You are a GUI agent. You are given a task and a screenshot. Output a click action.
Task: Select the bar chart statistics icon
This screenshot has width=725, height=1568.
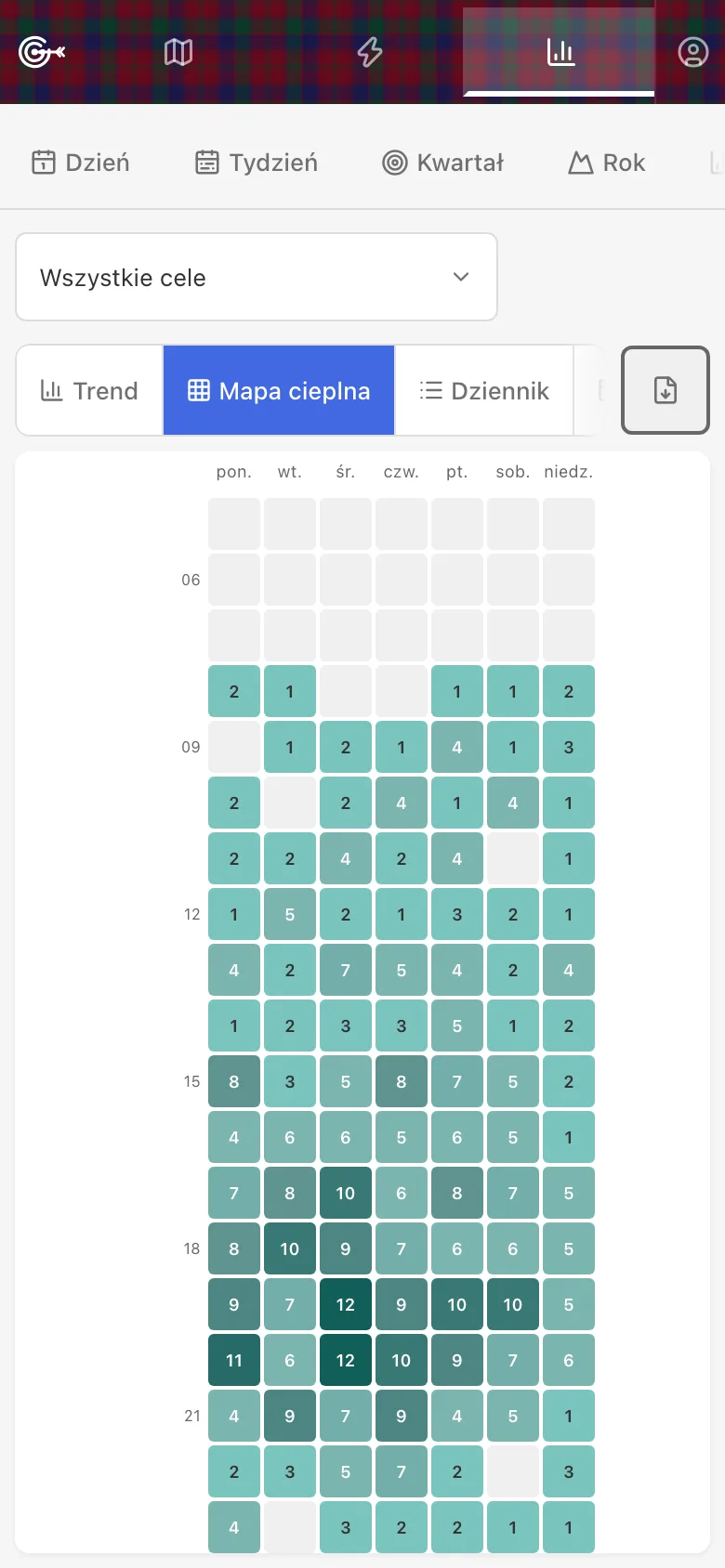tap(560, 52)
